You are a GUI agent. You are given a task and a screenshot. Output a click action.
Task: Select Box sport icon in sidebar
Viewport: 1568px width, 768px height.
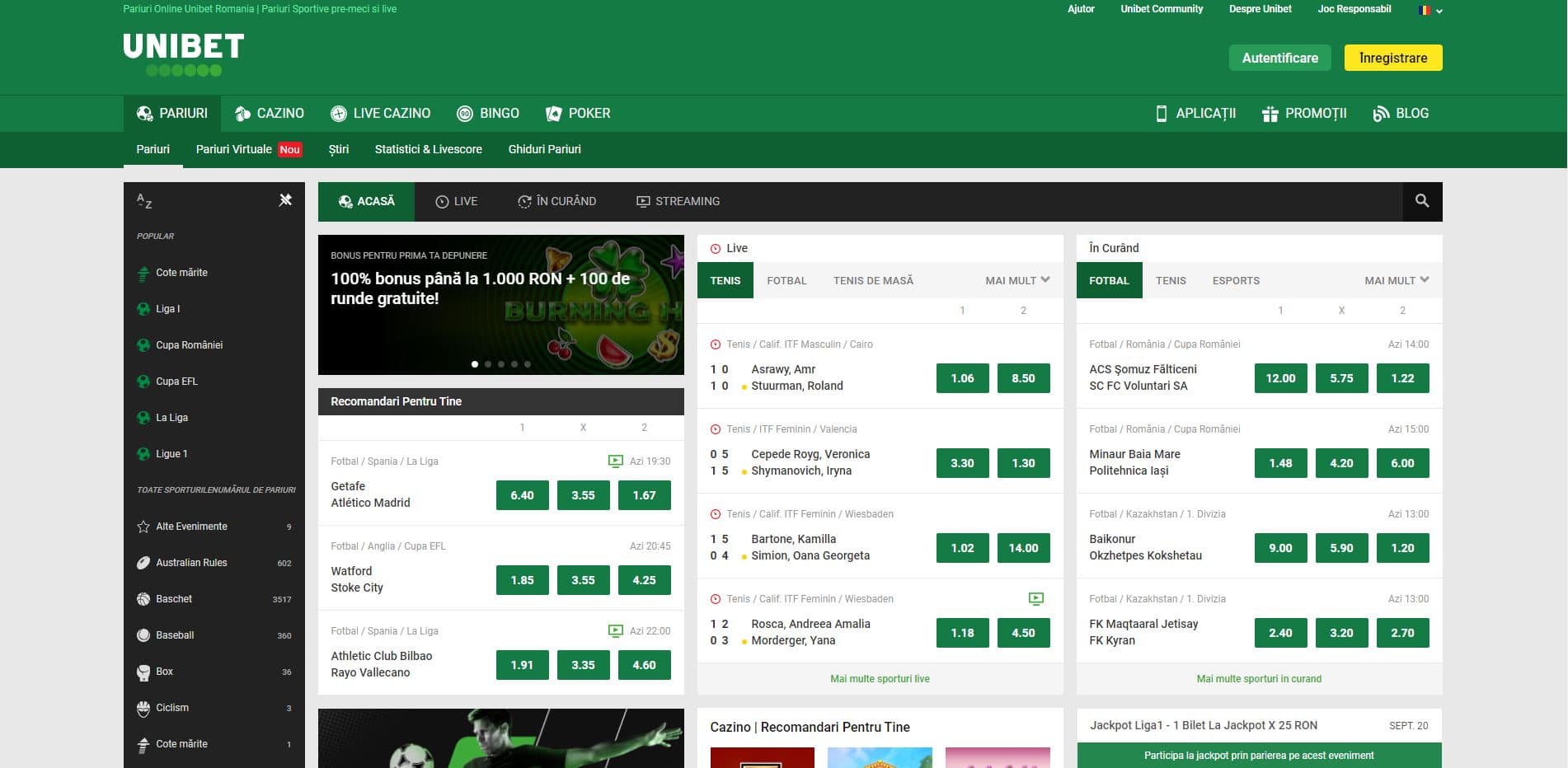[143, 672]
